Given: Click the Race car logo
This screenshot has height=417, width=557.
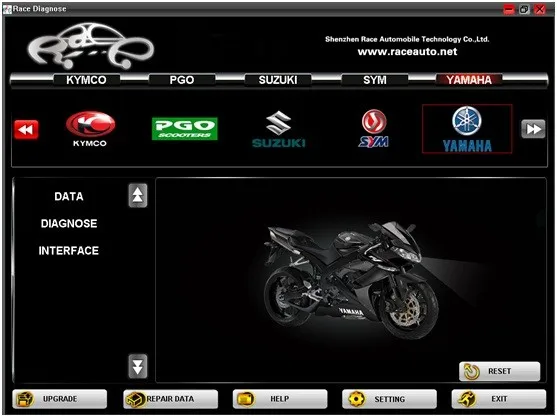Looking at the screenshot, I should click(91, 45).
